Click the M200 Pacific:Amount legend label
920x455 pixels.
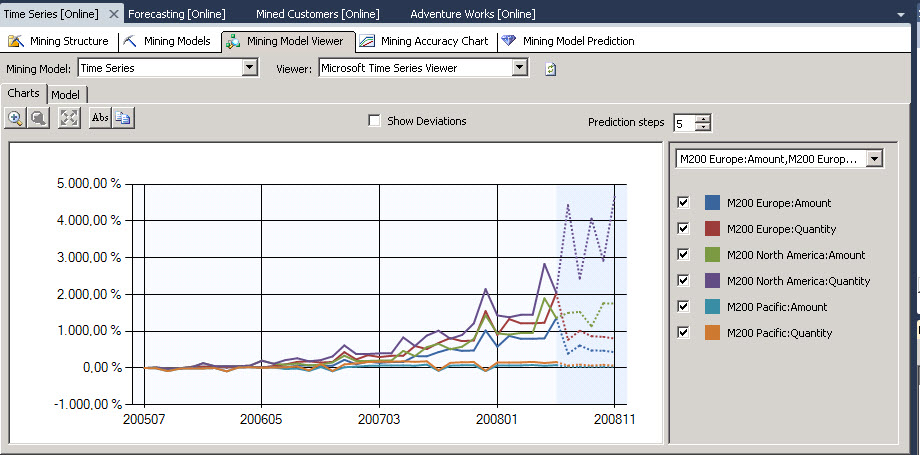click(777, 307)
